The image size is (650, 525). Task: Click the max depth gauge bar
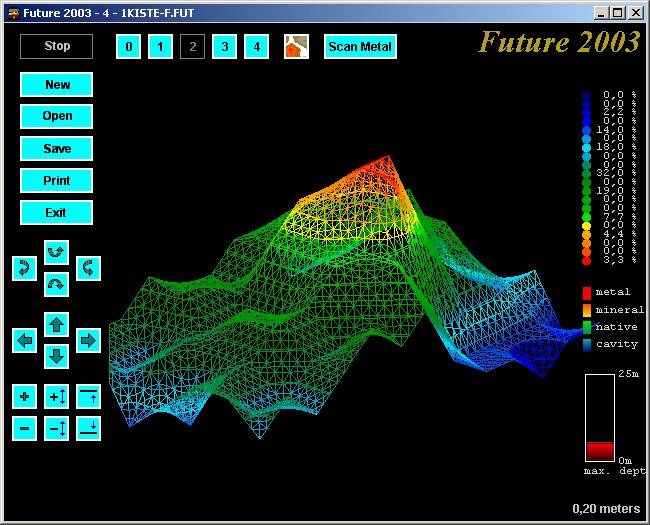click(600, 418)
